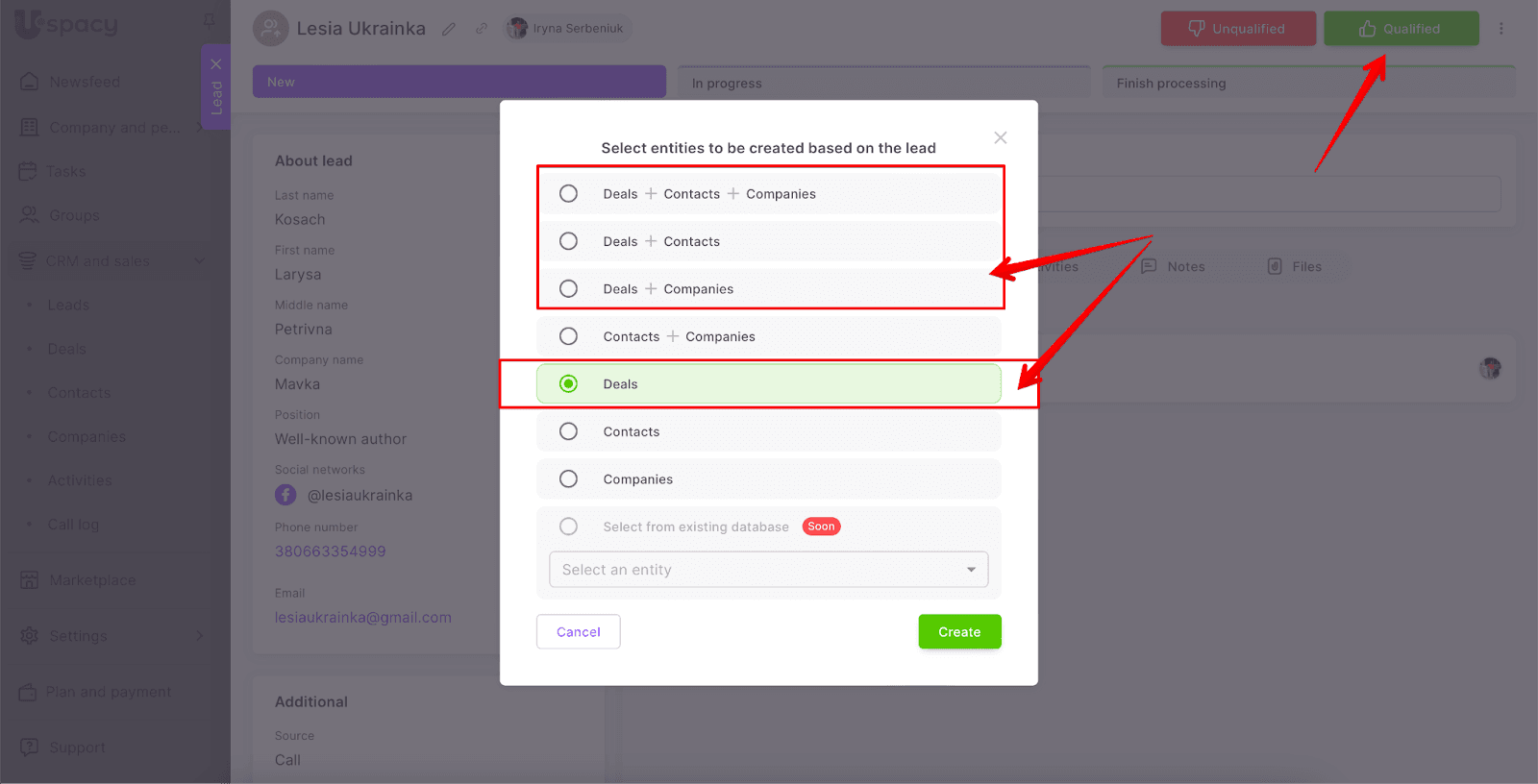Select the Deals + Contacts + Companies option

click(x=569, y=194)
